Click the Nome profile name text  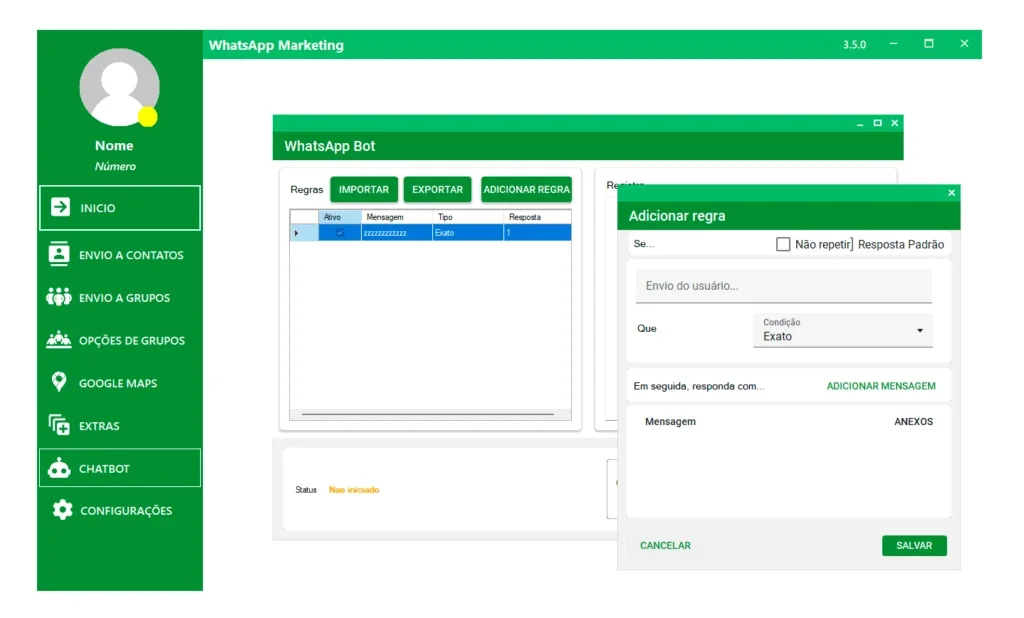114,146
